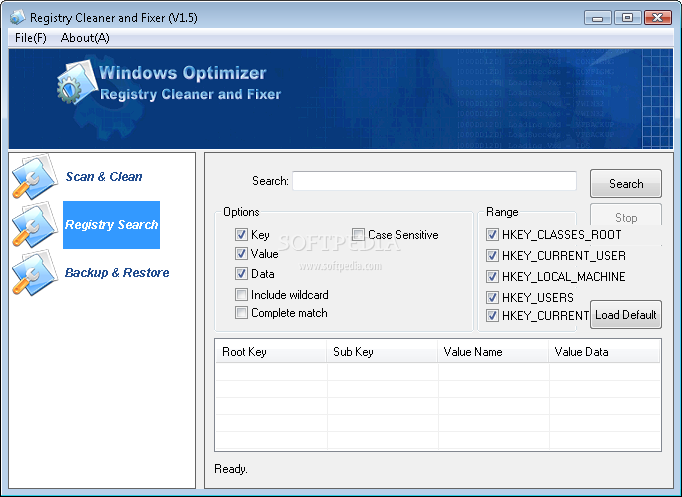The image size is (682, 497).
Task: Enable Case Sensitive checkbox
Action: coord(358,235)
